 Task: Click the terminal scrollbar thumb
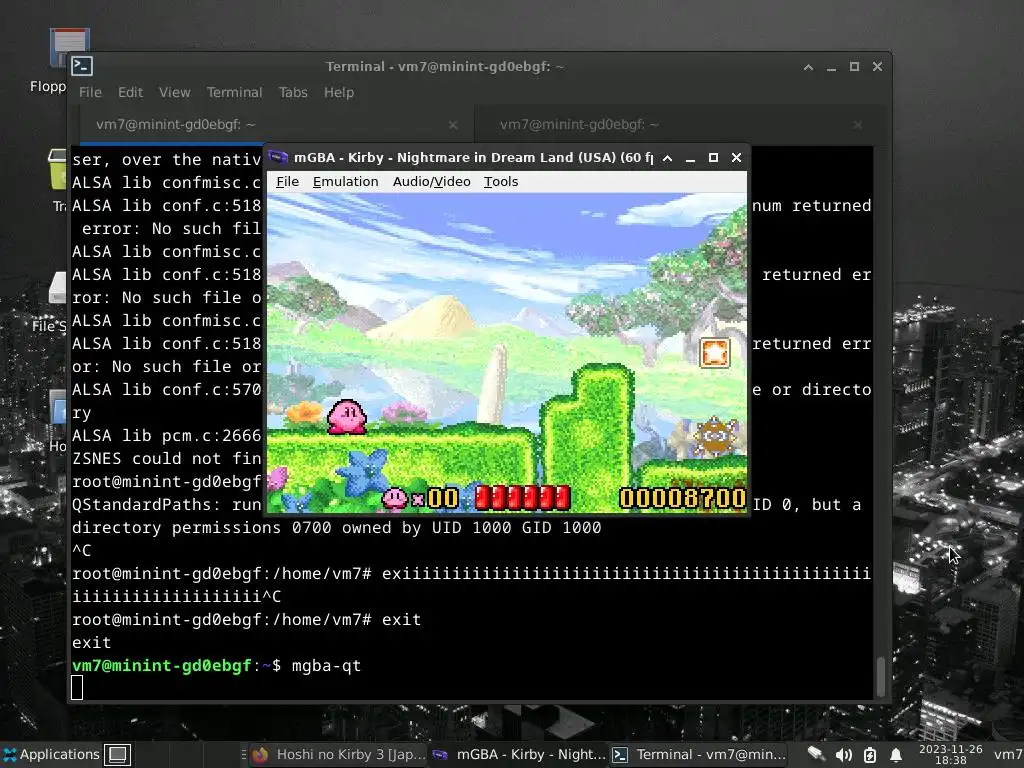(x=880, y=677)
